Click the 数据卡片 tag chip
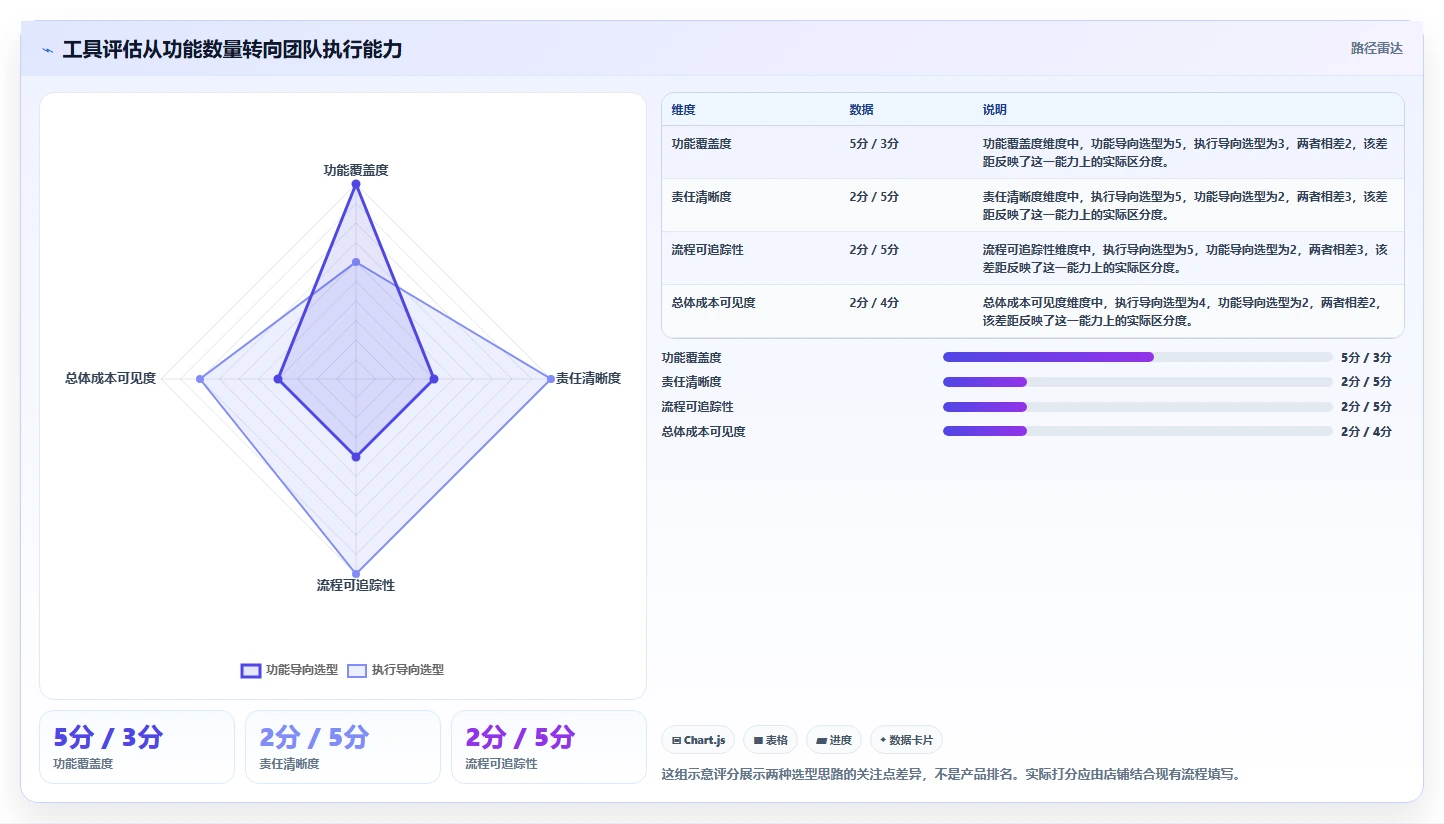This screenshot has width=1444, height=824. point(906,740)
